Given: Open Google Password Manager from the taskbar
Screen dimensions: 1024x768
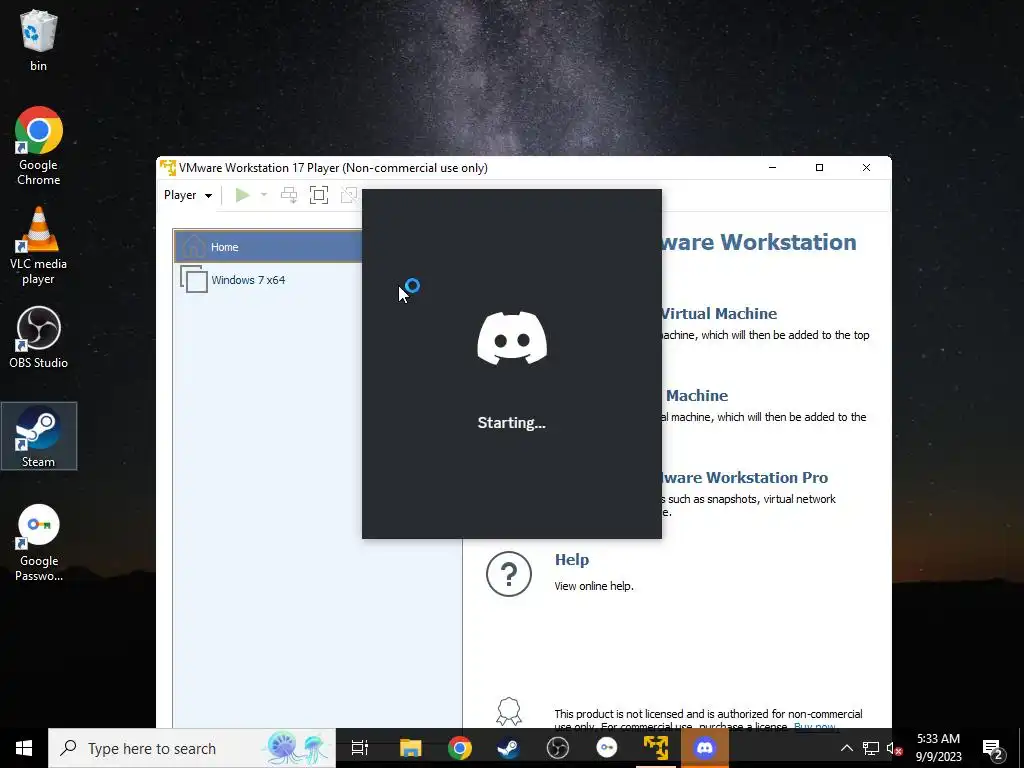Looking at the screenshot, I should pyautogui.click(x=607, y=748).
